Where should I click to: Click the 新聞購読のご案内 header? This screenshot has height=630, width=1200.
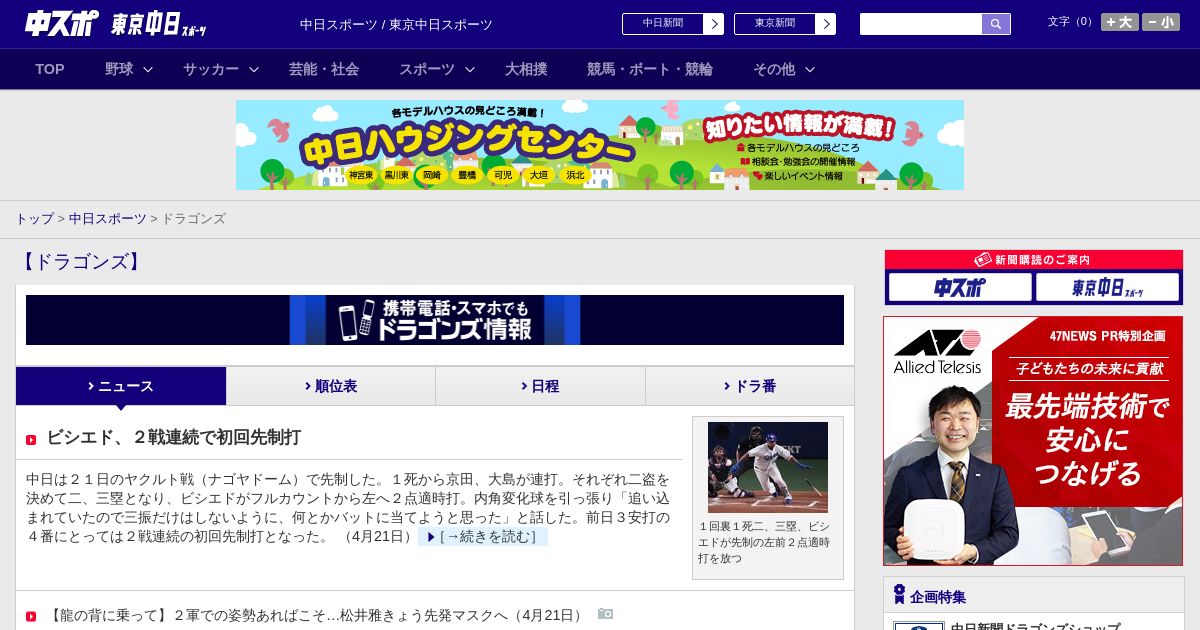click(1034, 259)
